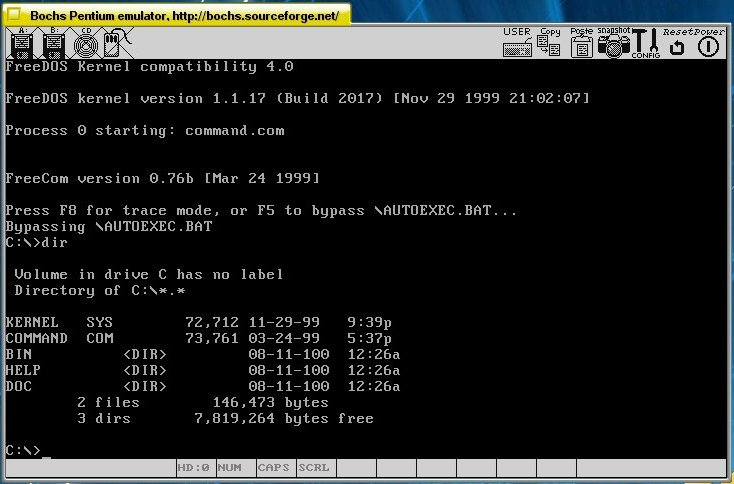Click the Reset icon
The image size is (734, 484).
pyautogui.click(x=677, y=43)
